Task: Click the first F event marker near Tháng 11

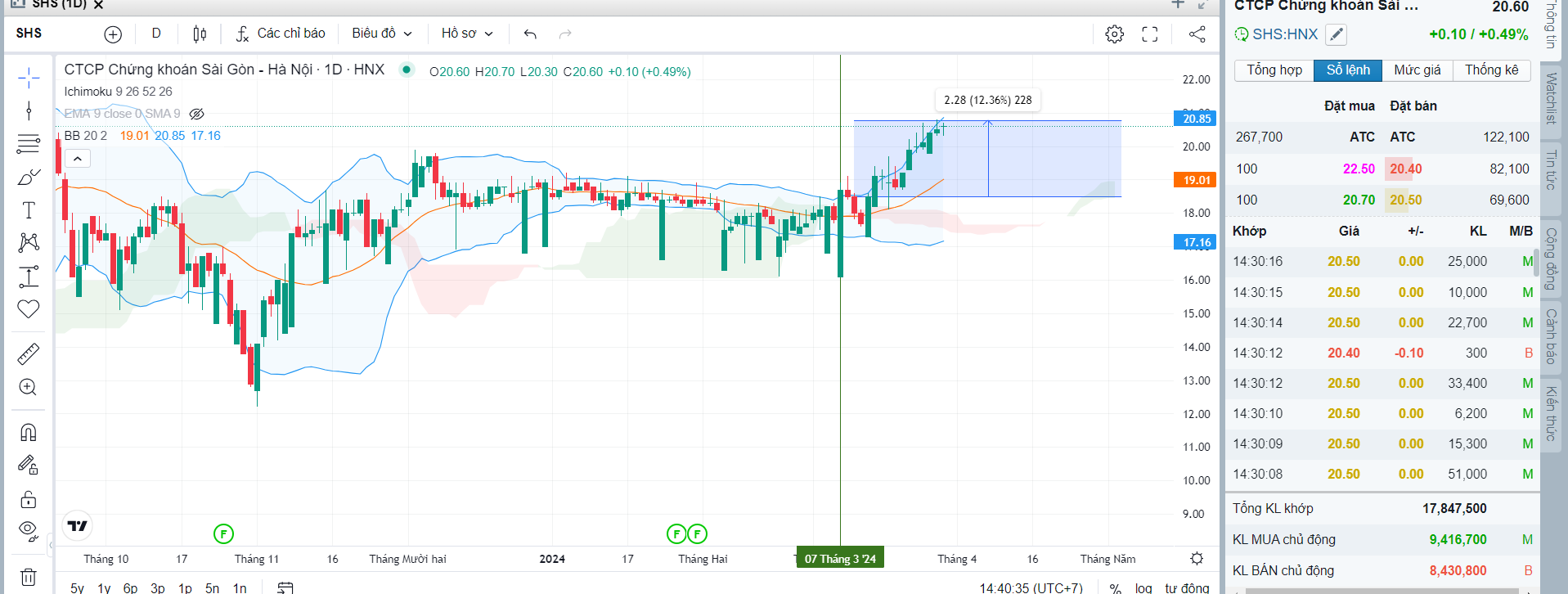Action: 223,534
